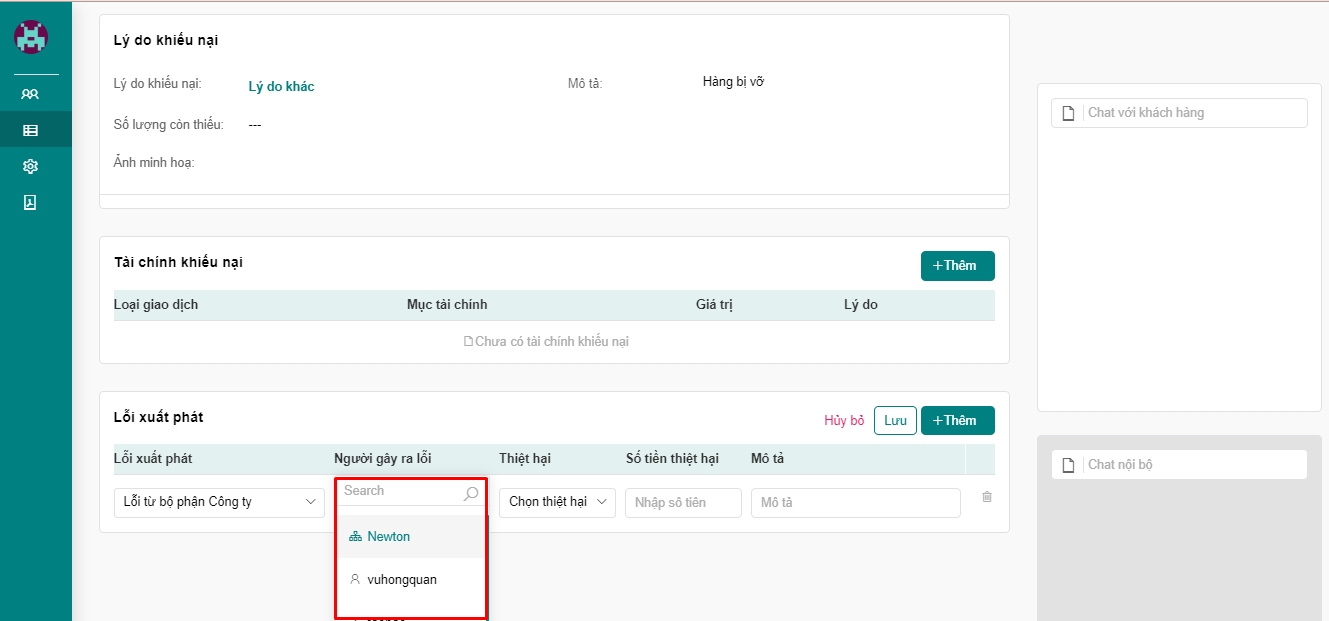The image size is (1329, 621).
Task: Click document icon in internal chat
Action: 1068,465
